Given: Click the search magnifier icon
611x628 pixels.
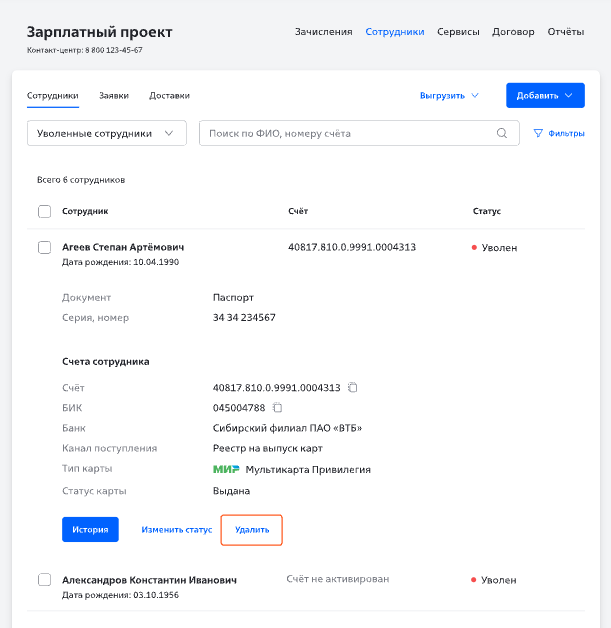Looking at the screenshot, I should pyautogui.click(x=502, y=133).
